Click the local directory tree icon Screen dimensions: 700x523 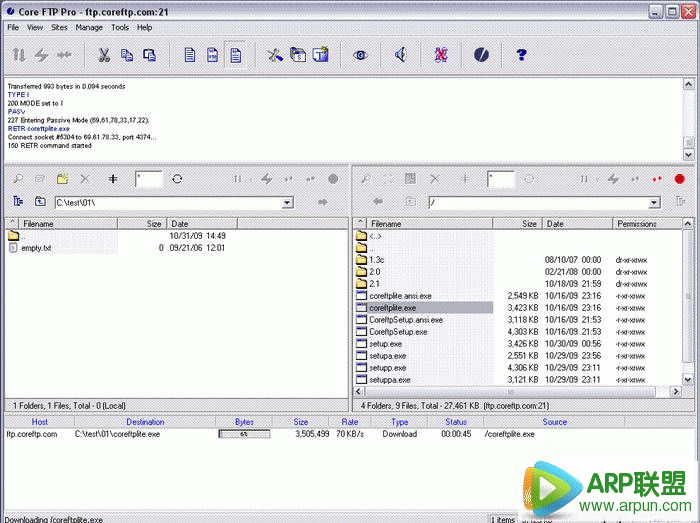(18, 202)
